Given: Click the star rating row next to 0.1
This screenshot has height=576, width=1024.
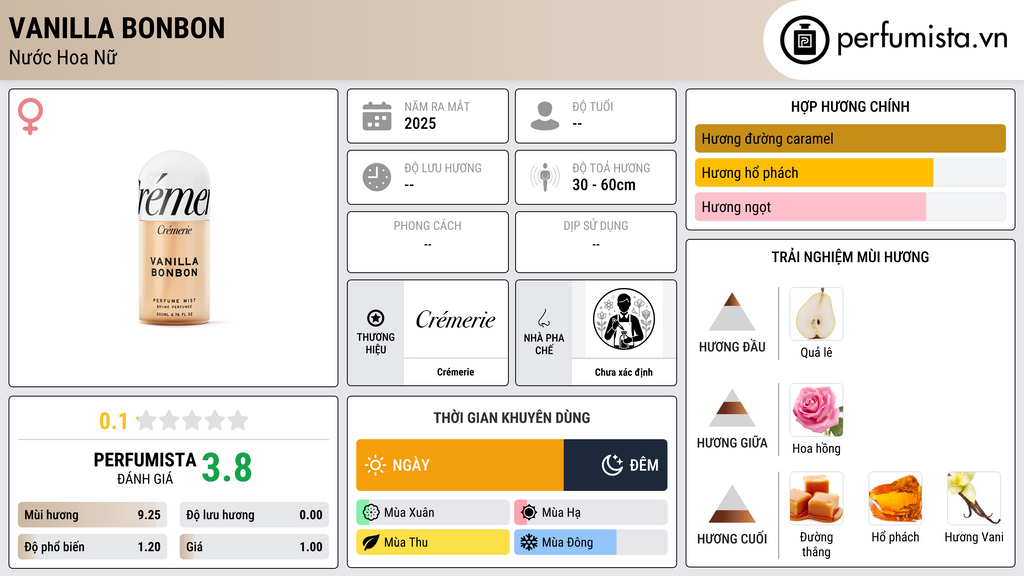Looking at the screenshot, I should pyautogui.click(x=193, y=420).
